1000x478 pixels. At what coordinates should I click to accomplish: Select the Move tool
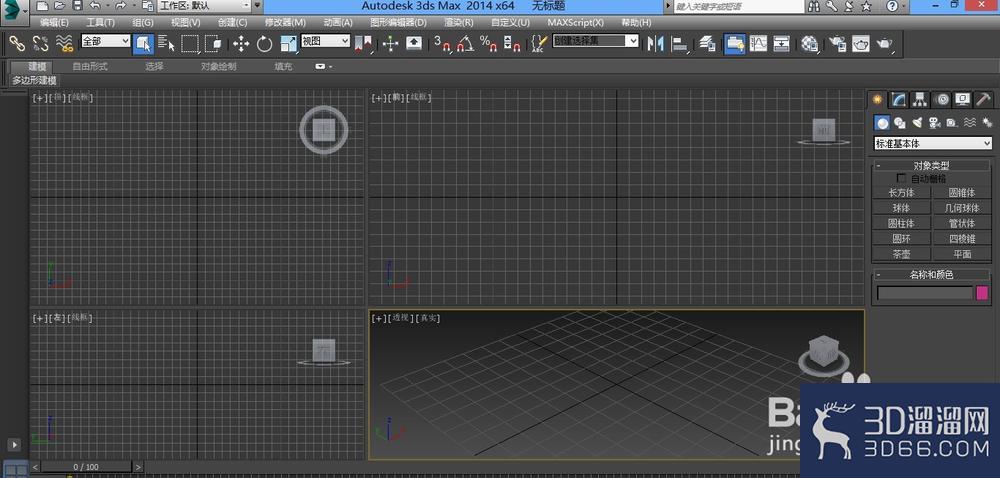coord(241,43)
